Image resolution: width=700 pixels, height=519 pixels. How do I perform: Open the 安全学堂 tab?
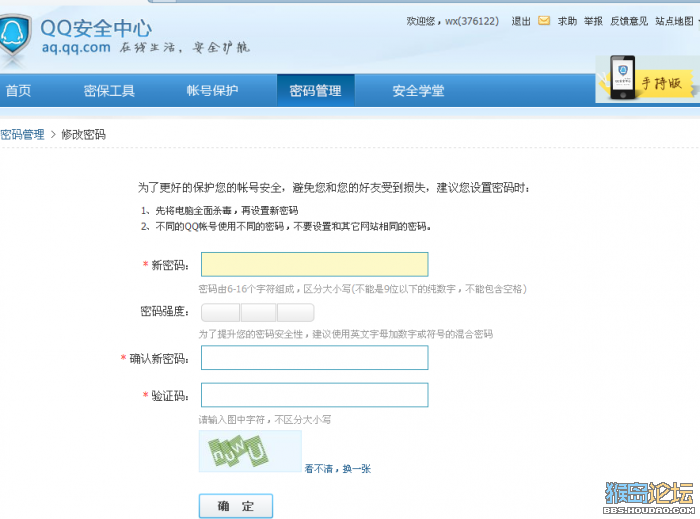[418, 91]
